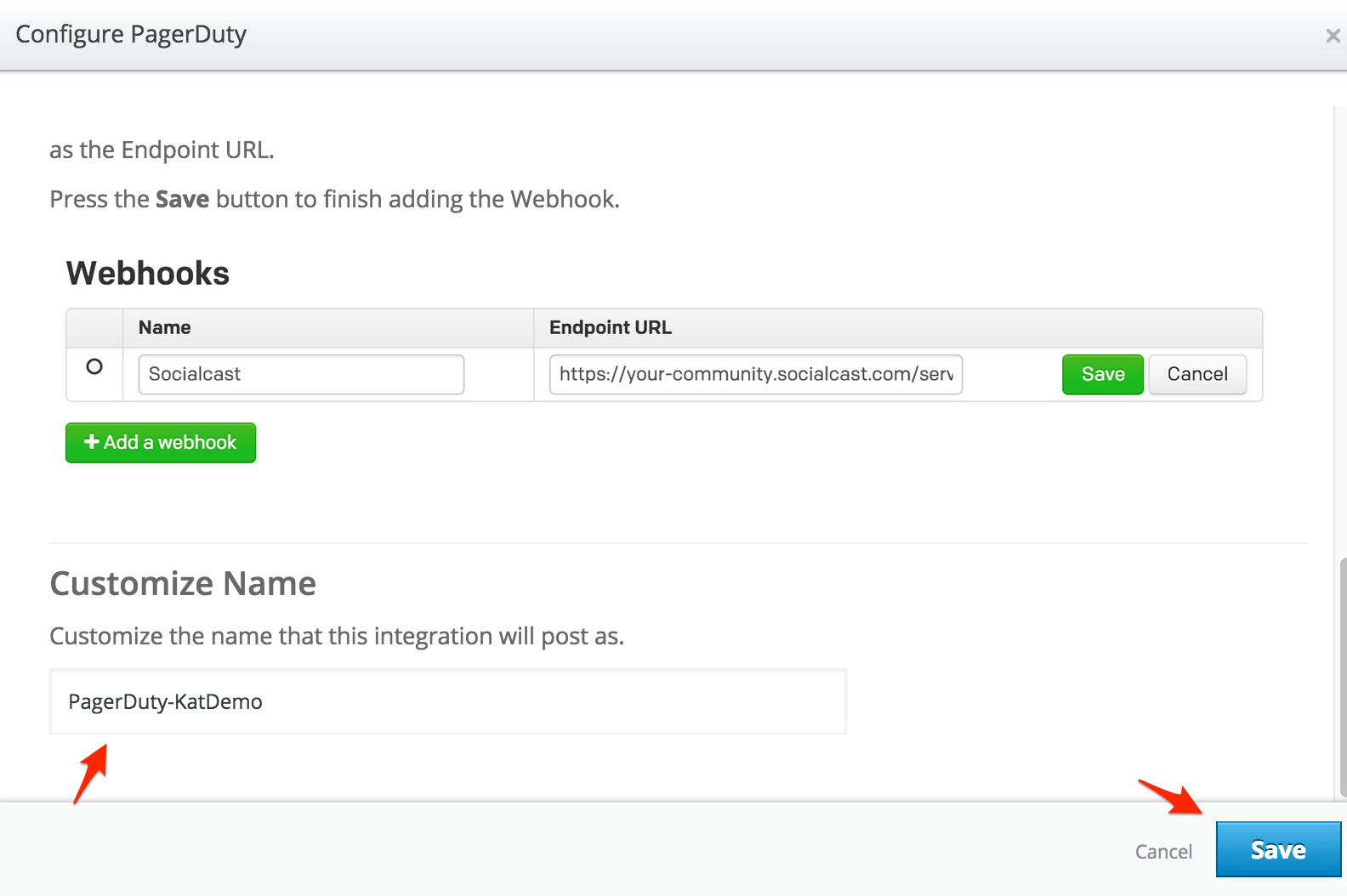1347x896 pixels.
Task: Save the webhook row with green Save
Action: pos(1103,374)
